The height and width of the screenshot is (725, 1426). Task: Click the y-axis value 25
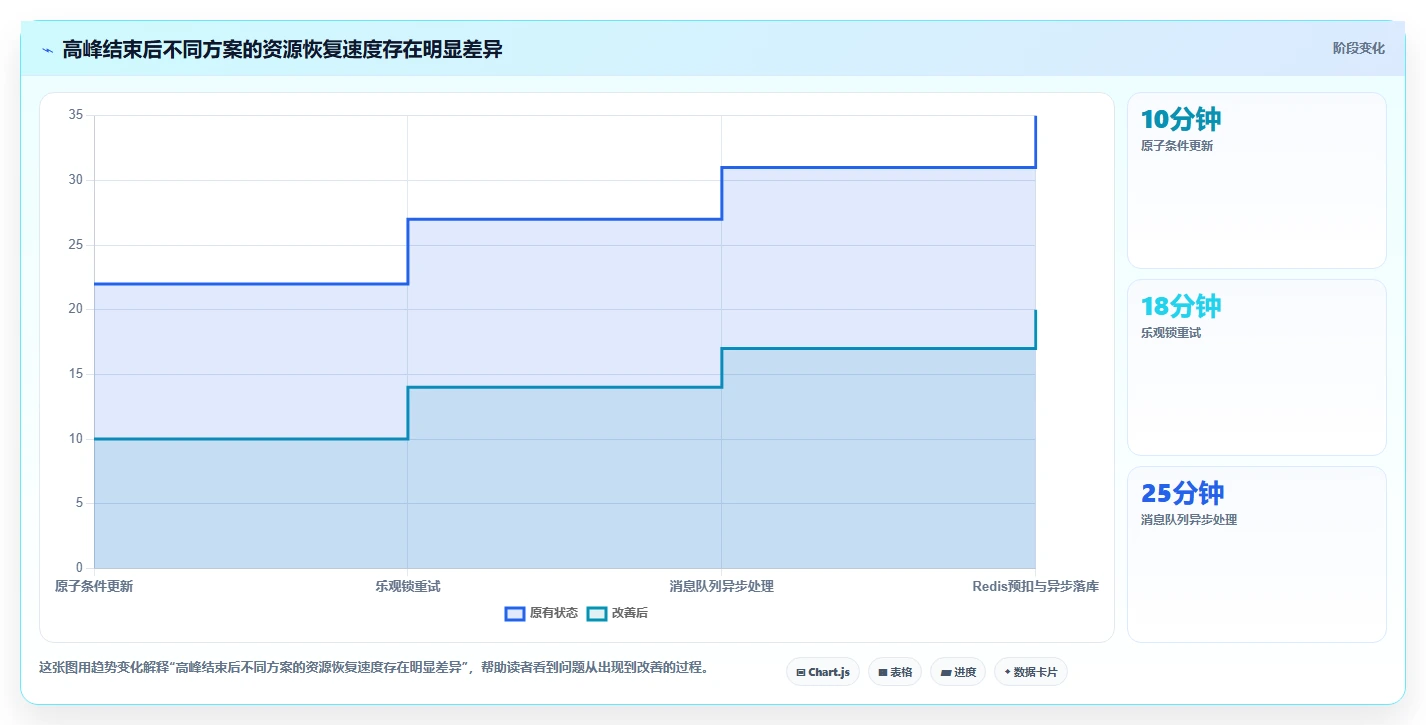coord(76,245)
